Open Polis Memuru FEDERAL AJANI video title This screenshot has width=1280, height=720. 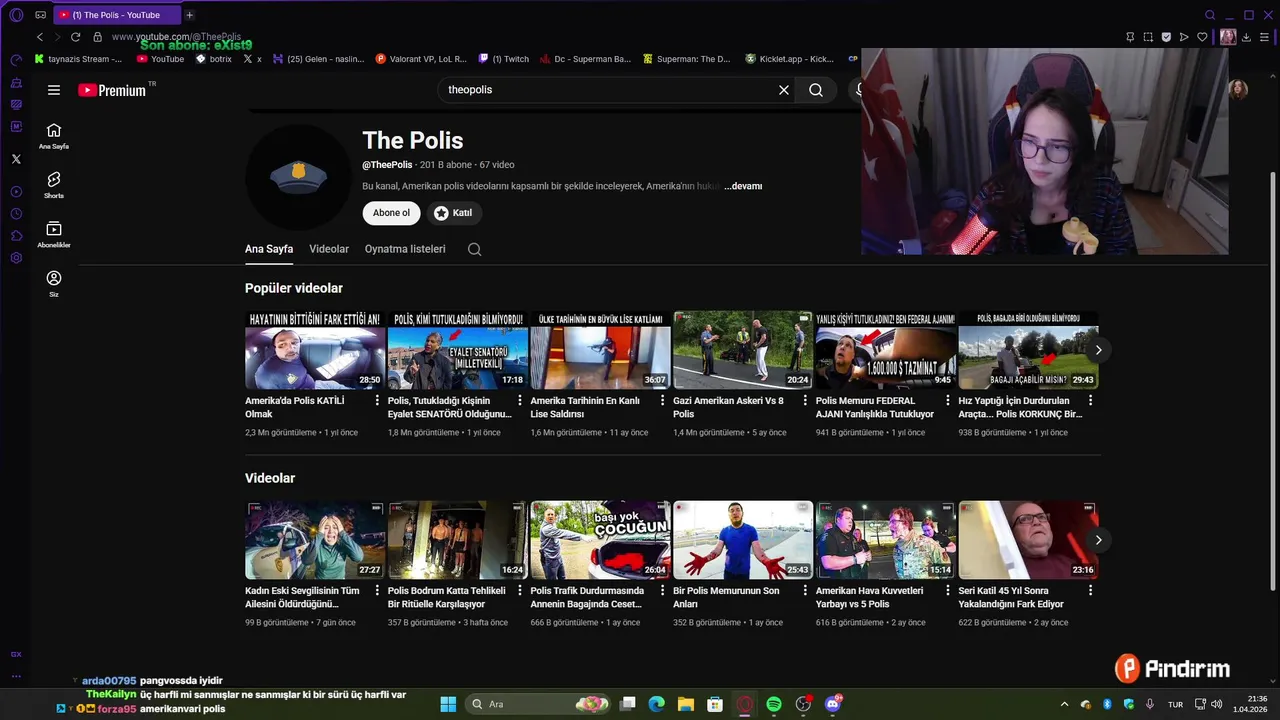(875, 407)
